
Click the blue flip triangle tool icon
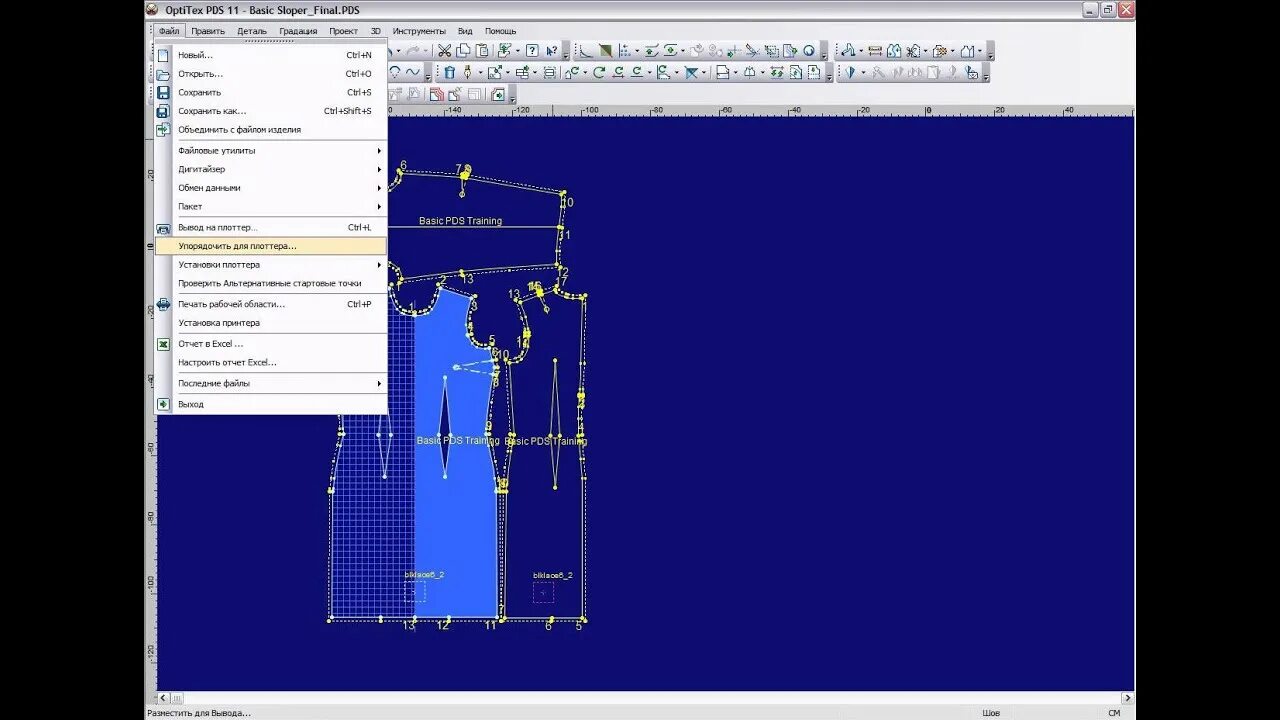pos(691,72)
